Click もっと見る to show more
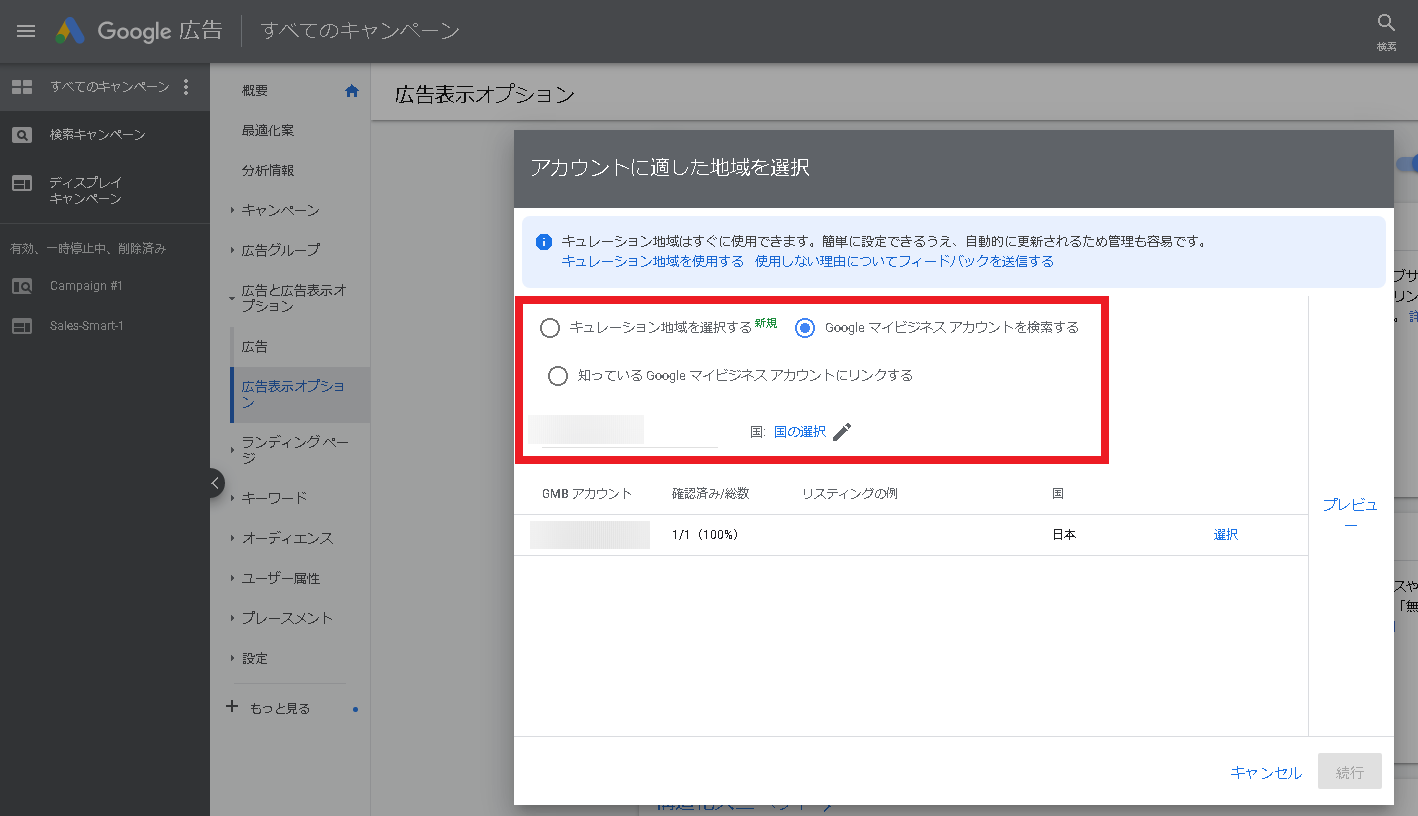1418x816 pixels. [280, 708]
